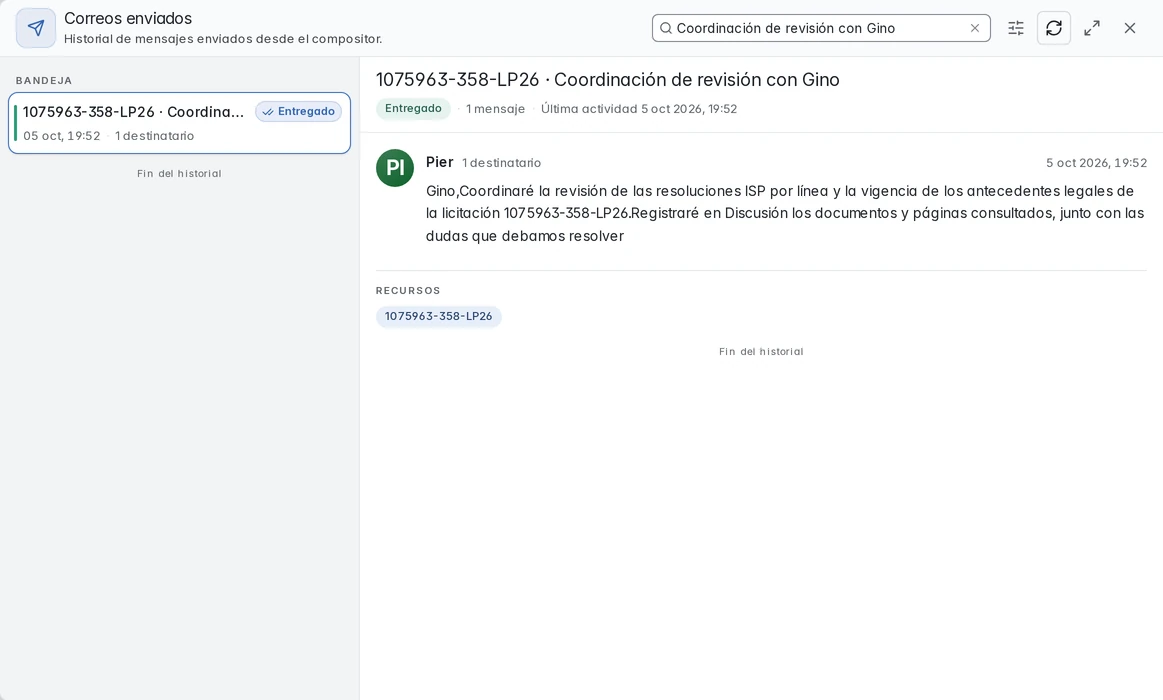Image resolution: width=1163 pixels, height=700 pixels.
Task: Click 'Fin del historial' under the inbox list
Action: 179,174
